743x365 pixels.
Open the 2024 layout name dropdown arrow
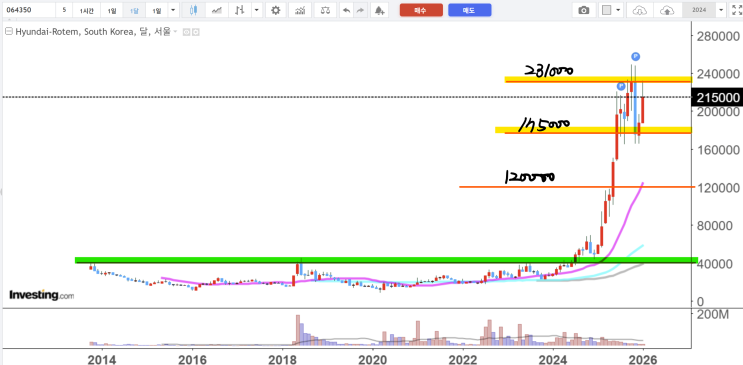pos(721,10)
